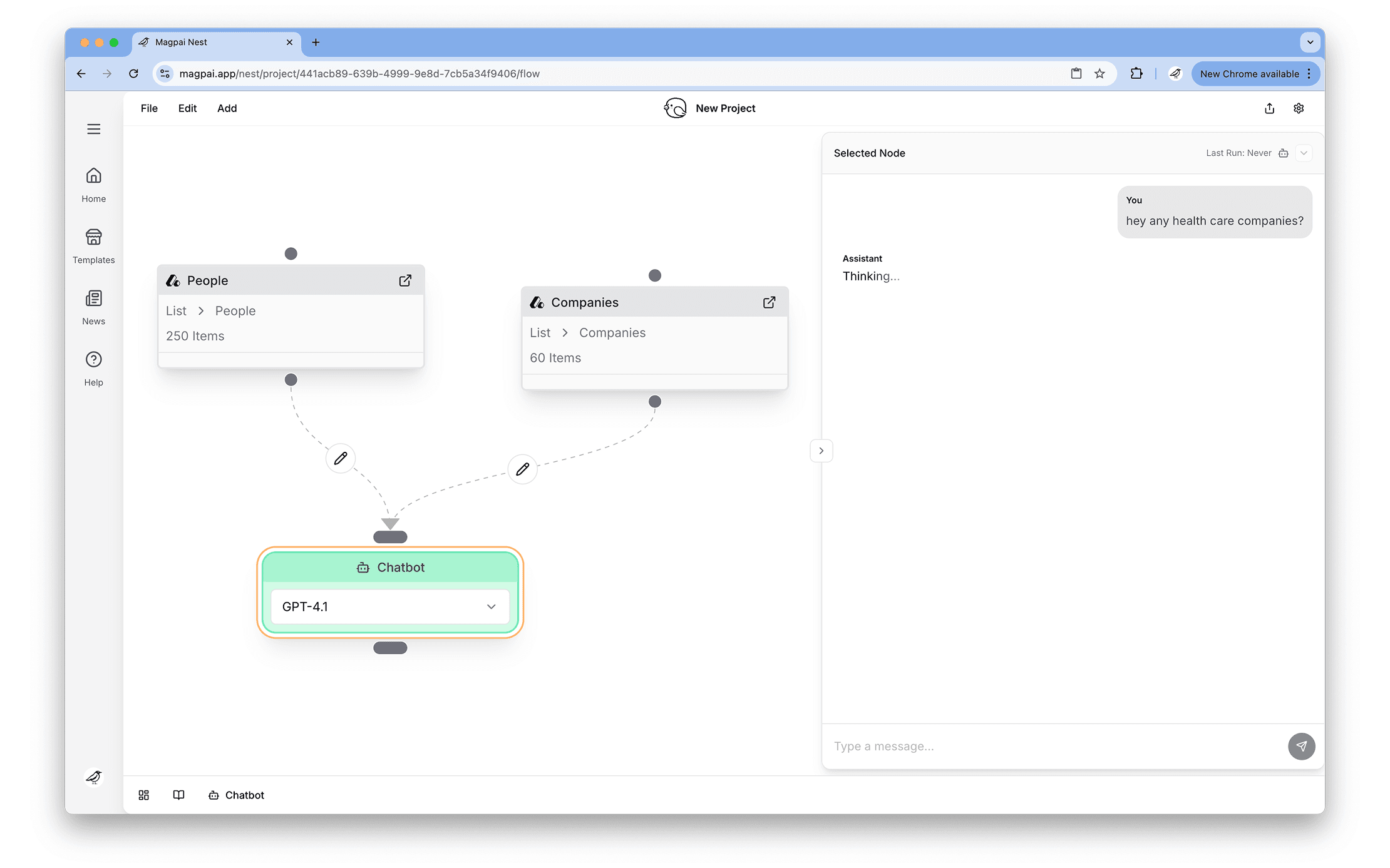Open the Help question-mark icon

click(93, 360)
